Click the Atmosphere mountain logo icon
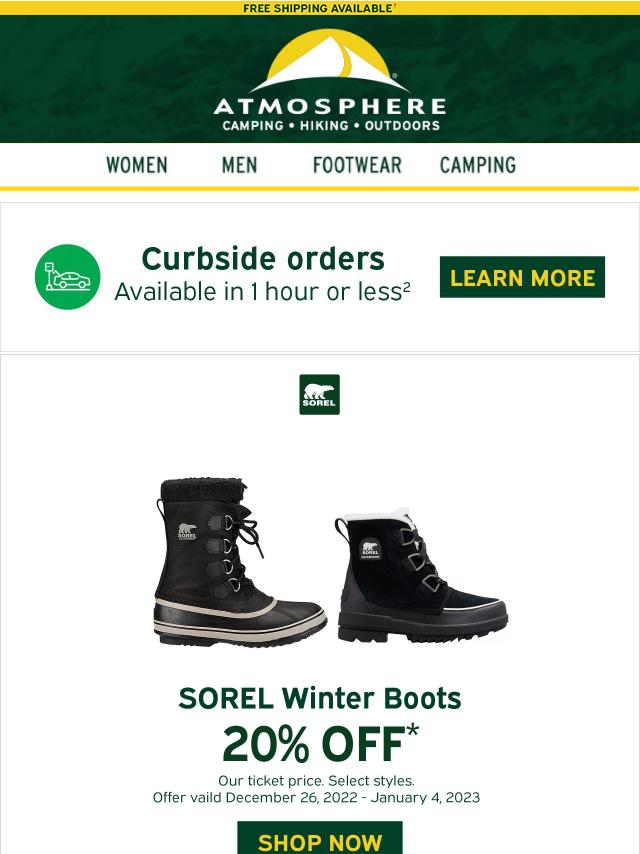The height and width of the screenshot is (854, 640). pos(330,61)
